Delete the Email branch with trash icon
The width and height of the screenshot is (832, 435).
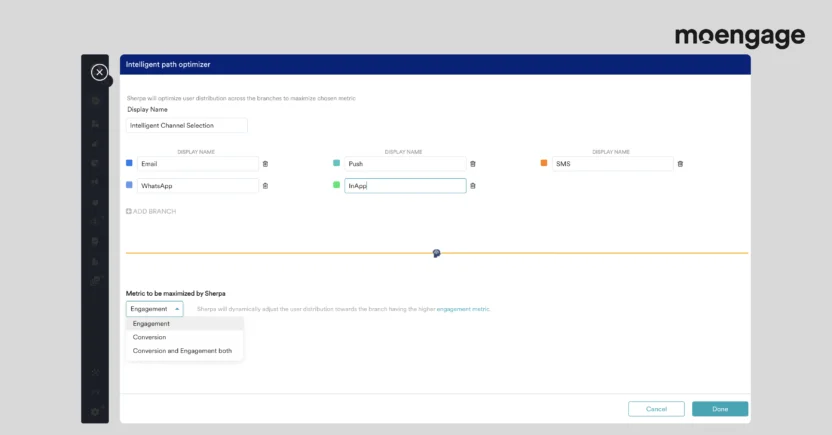[x=265, y=164]
